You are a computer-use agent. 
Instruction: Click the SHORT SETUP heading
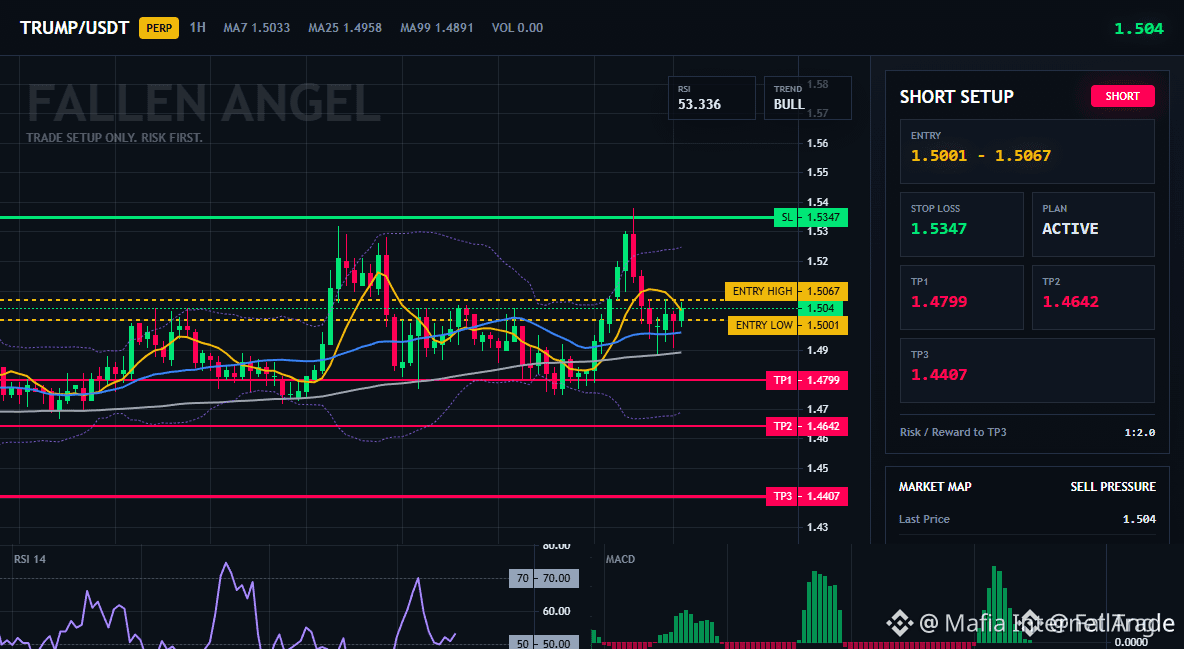tap(956, 97)
